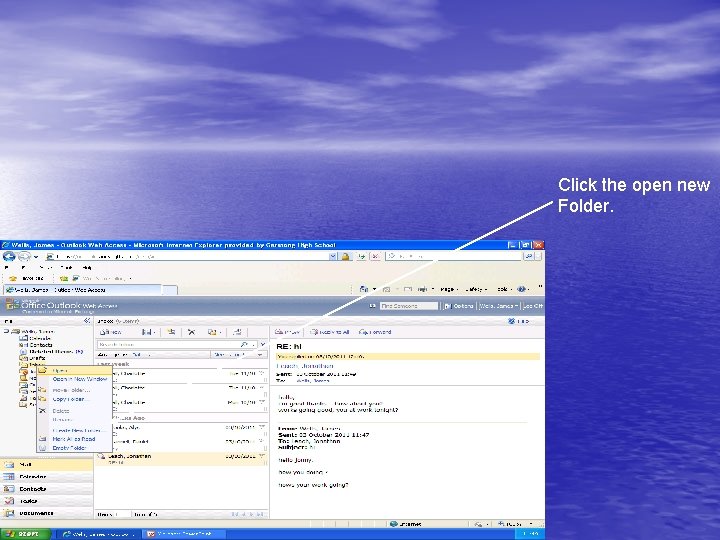Click the Reply button in reading pane
720x540 pixels.
coord(287,332)
